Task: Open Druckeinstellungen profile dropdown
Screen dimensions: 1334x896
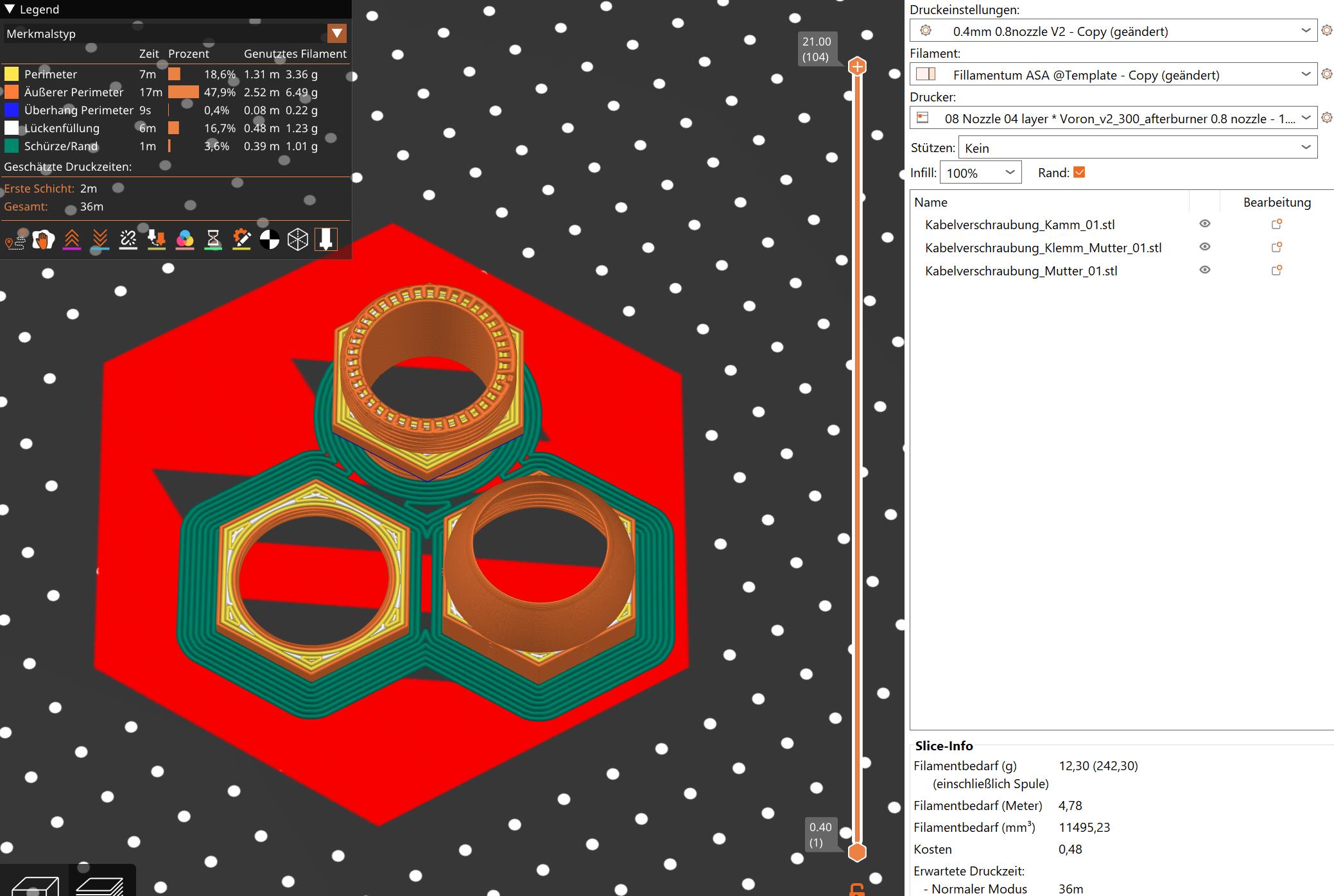Action: 1114,31
